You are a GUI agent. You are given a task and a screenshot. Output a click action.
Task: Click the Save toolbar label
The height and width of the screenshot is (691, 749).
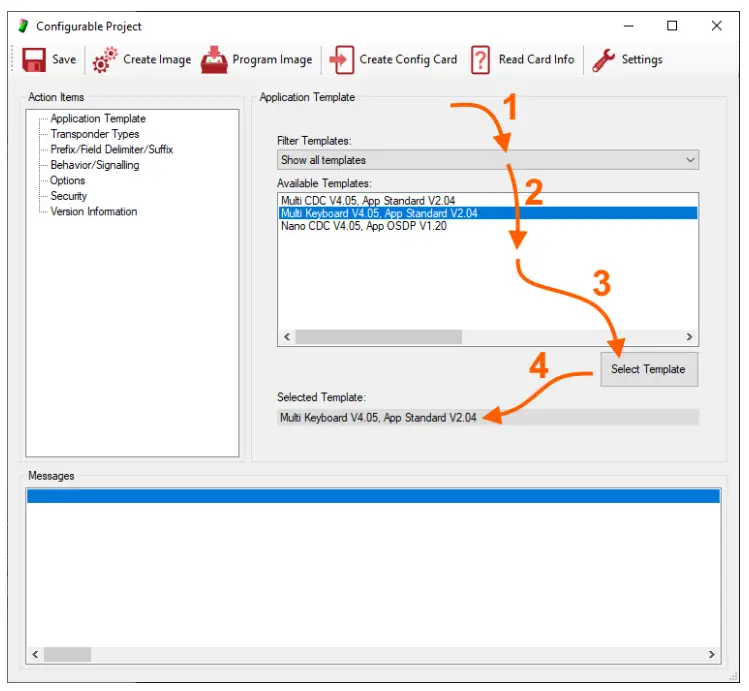64,60
